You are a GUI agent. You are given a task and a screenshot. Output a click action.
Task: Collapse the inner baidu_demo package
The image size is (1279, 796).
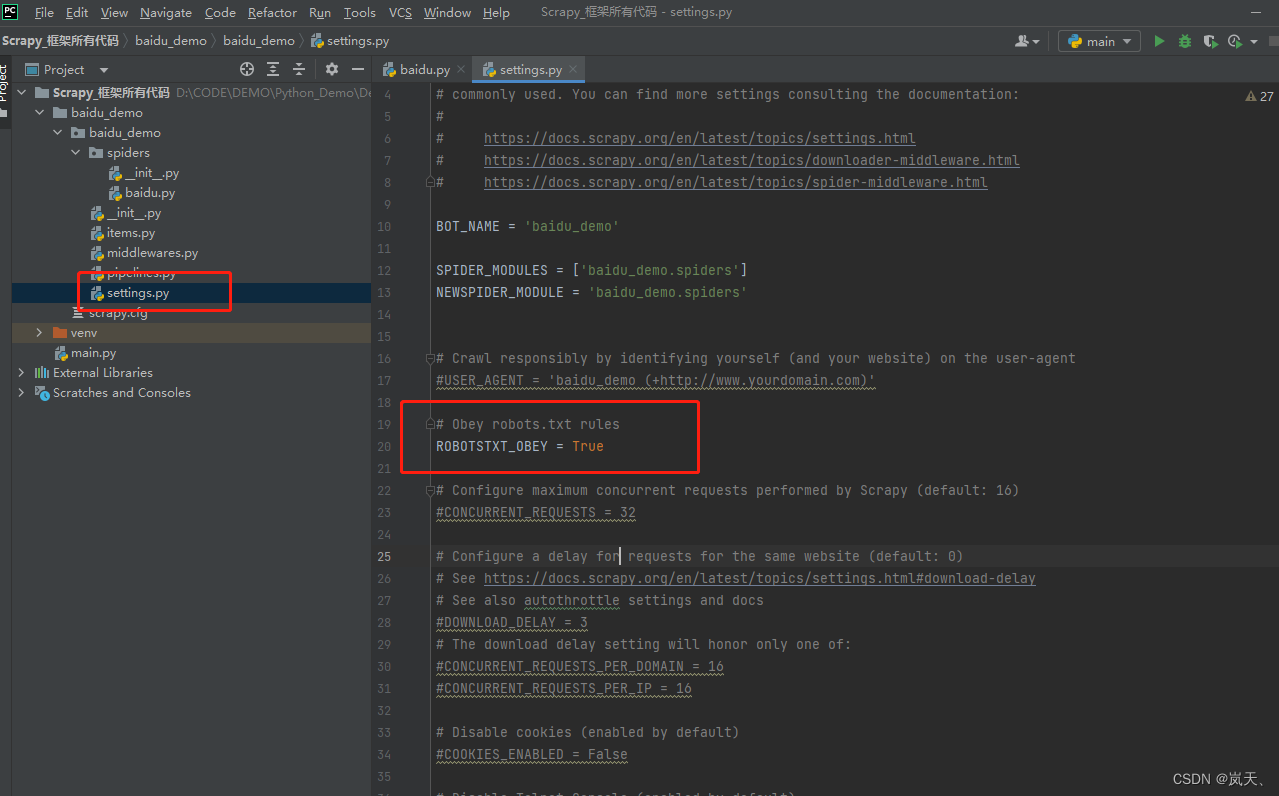pyautogui.click(x=57, y=132)
